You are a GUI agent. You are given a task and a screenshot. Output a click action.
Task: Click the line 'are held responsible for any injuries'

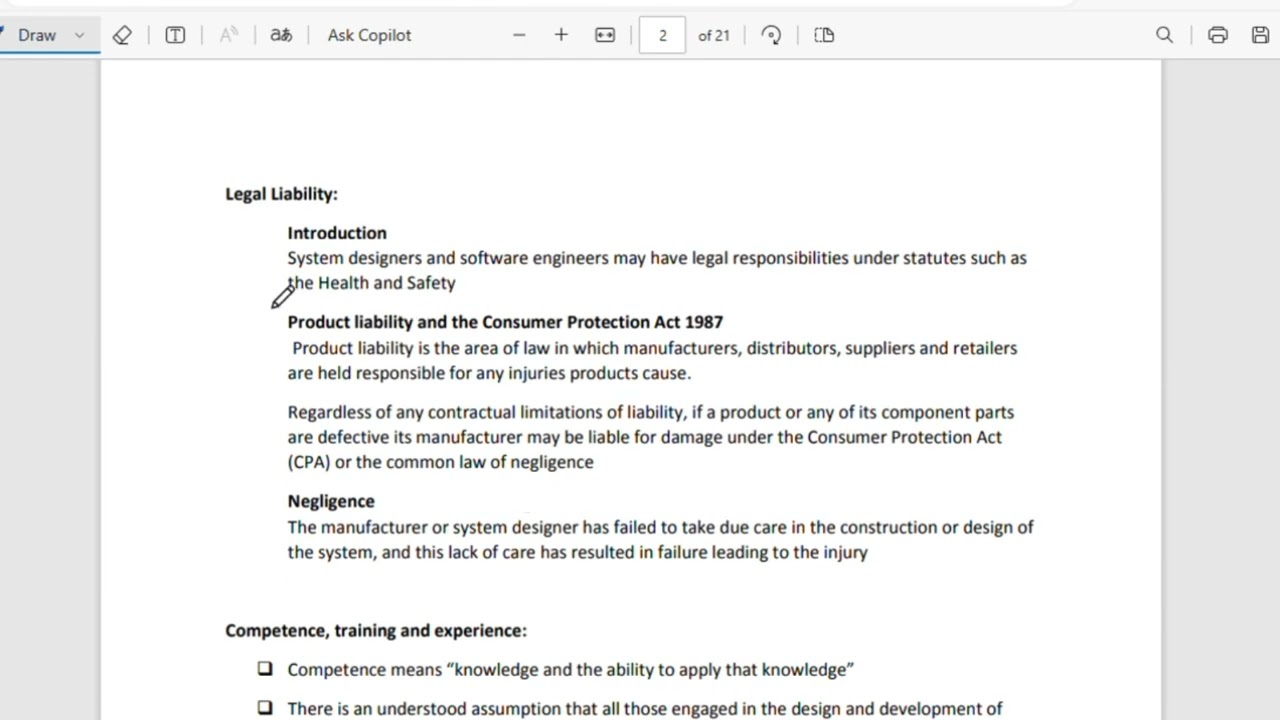pyautogui.click(x=489, y=373)
